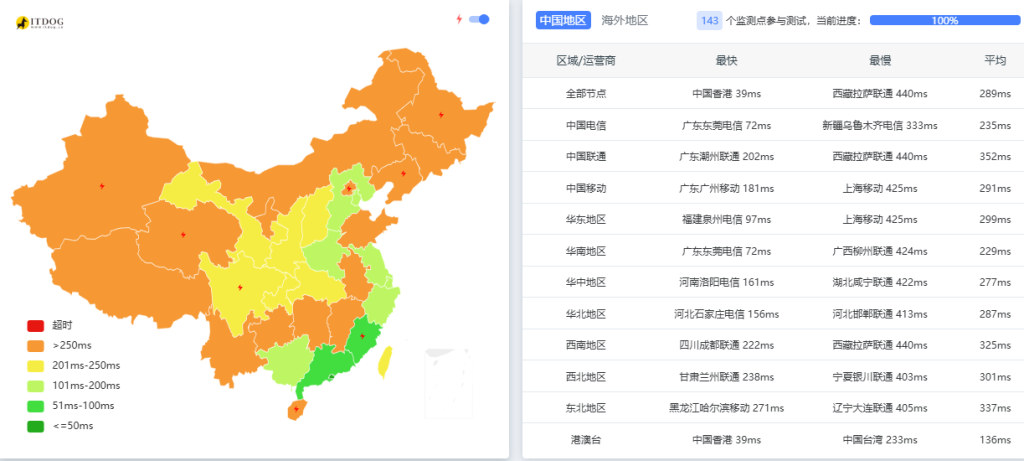Click the lightning marker on Hainan island
The image size is (1024, 461).
[296, 409]
